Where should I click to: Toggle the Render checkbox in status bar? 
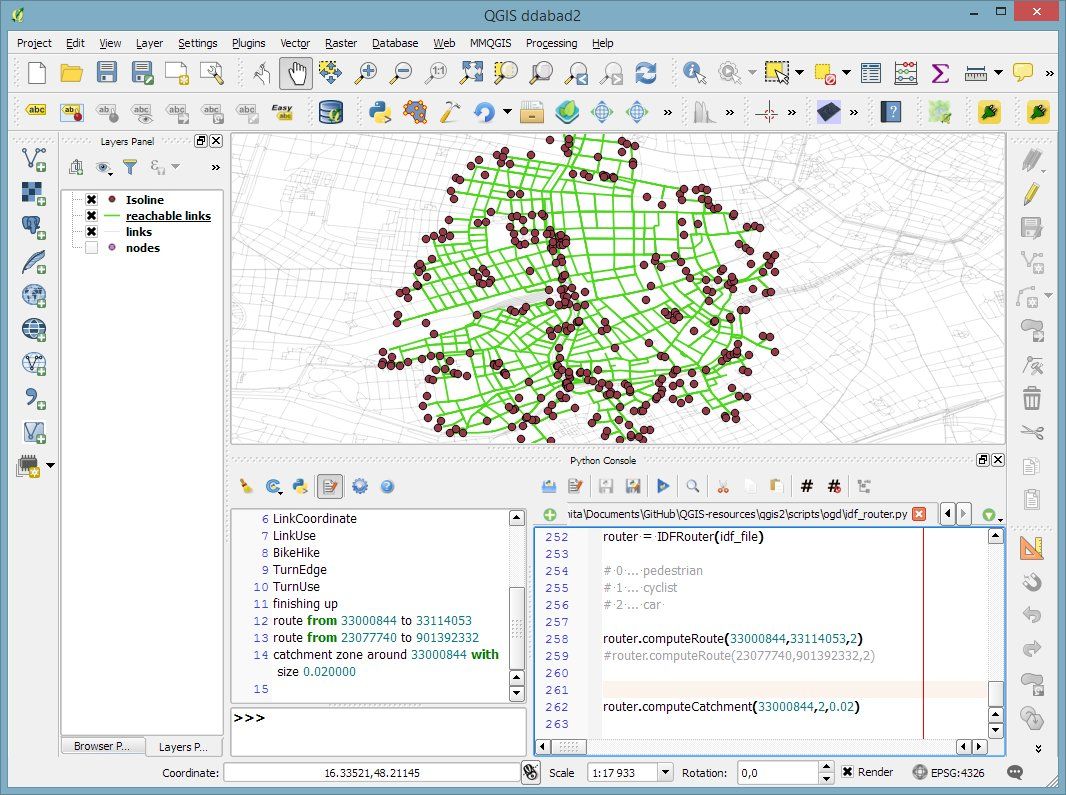point(847,772)
